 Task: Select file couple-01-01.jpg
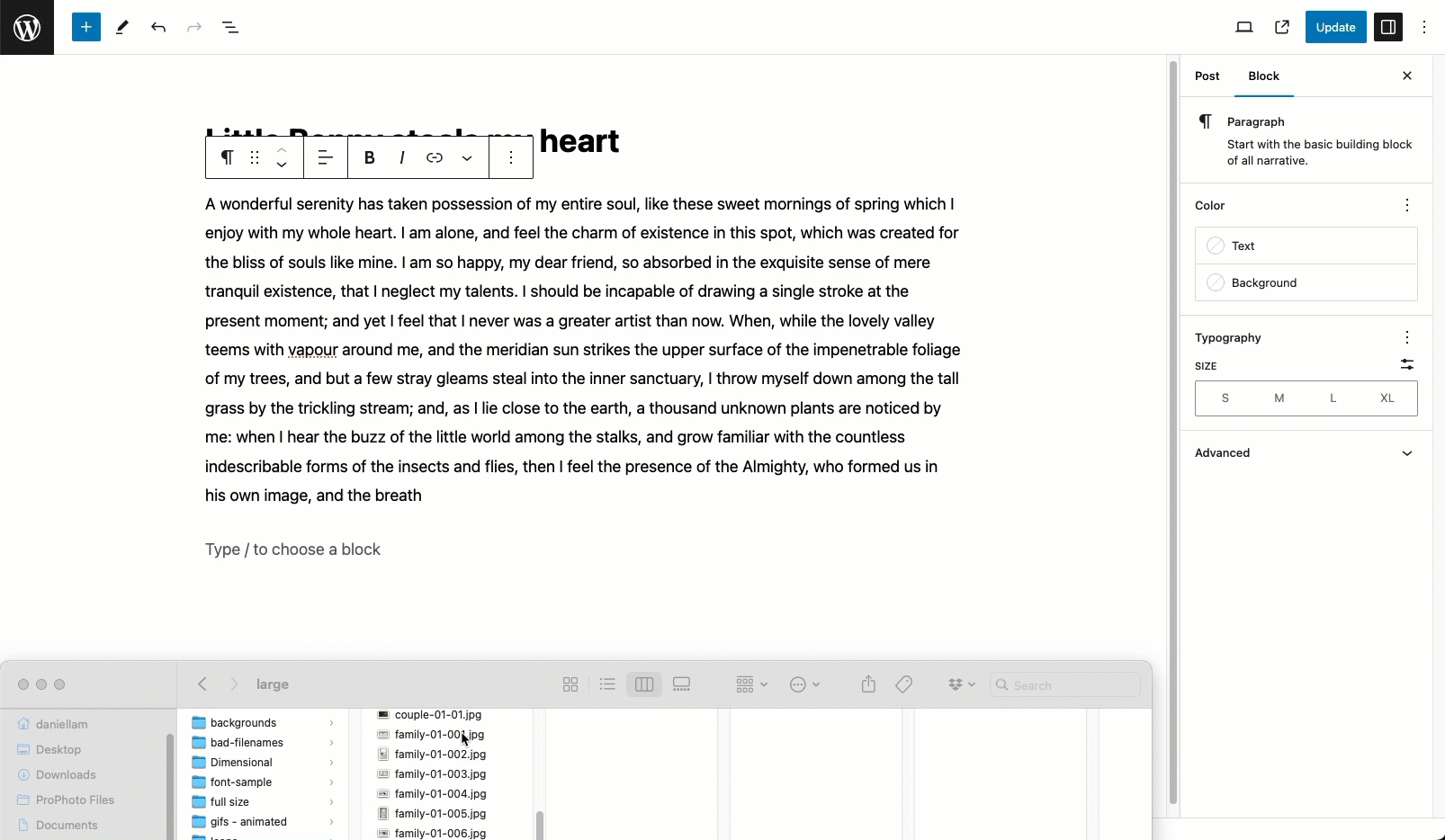click(438, 715)
